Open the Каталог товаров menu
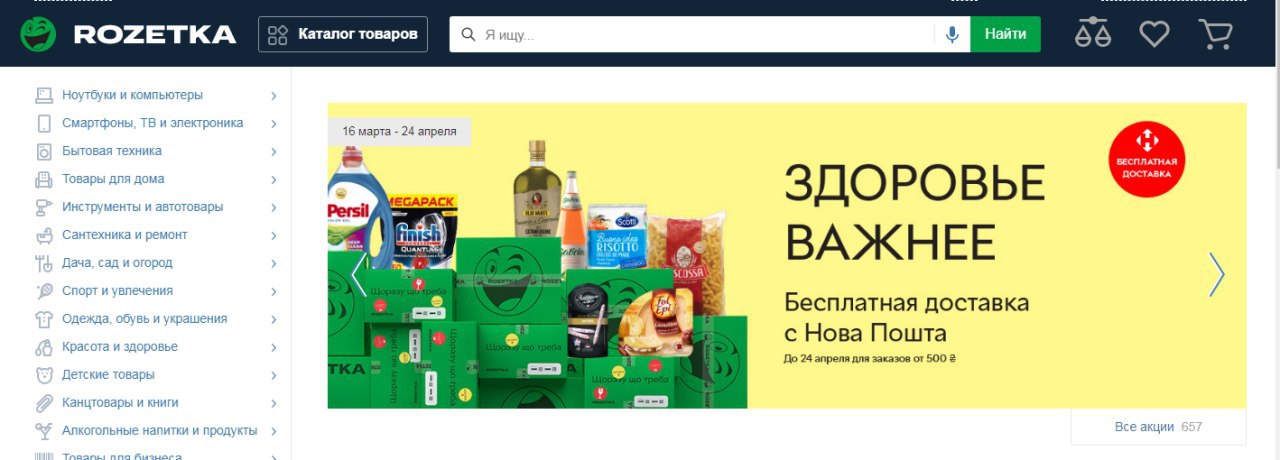This screenshot has height=460, width=1280. tap(343, 34)
